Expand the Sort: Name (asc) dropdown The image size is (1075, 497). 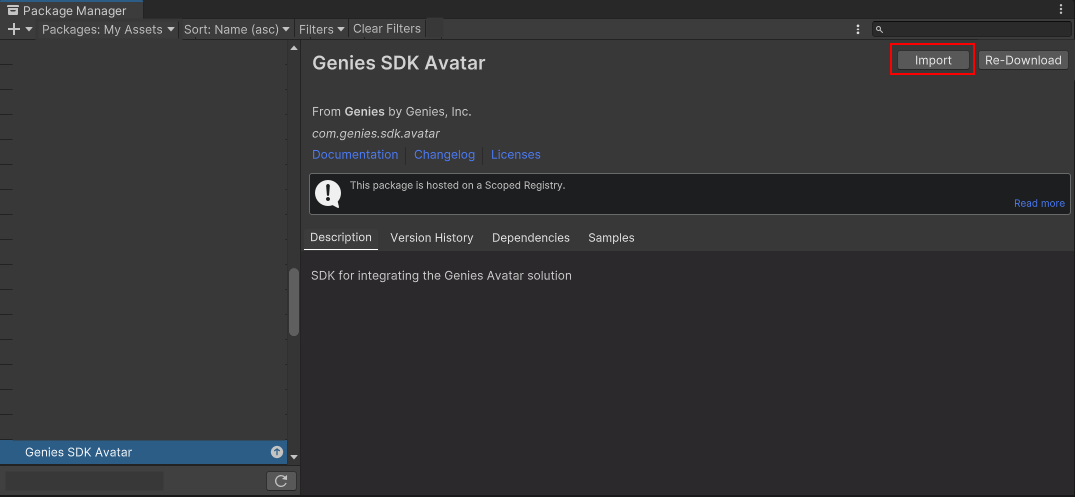click(237, 29)
